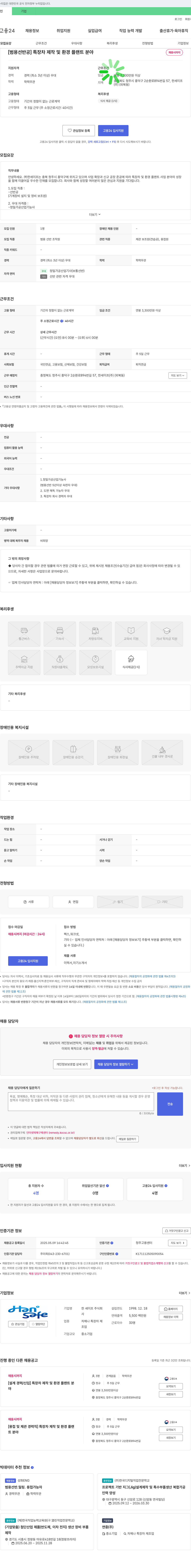The image size is (191, 1568).
Task: Click the 관심기업 star button
Action: click(x=18, y=1324)
